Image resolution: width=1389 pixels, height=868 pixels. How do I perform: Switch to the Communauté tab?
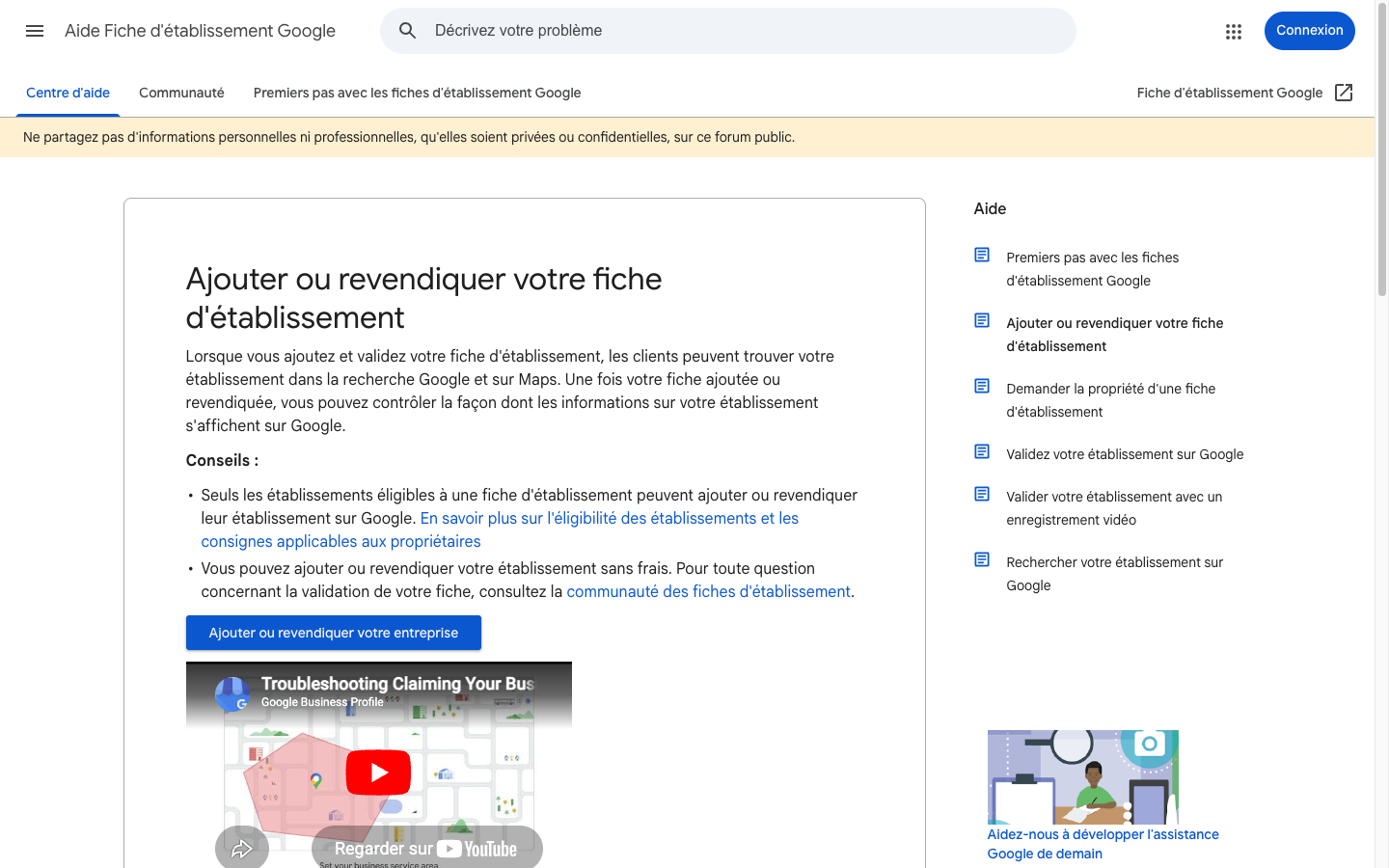pos(181,93)
